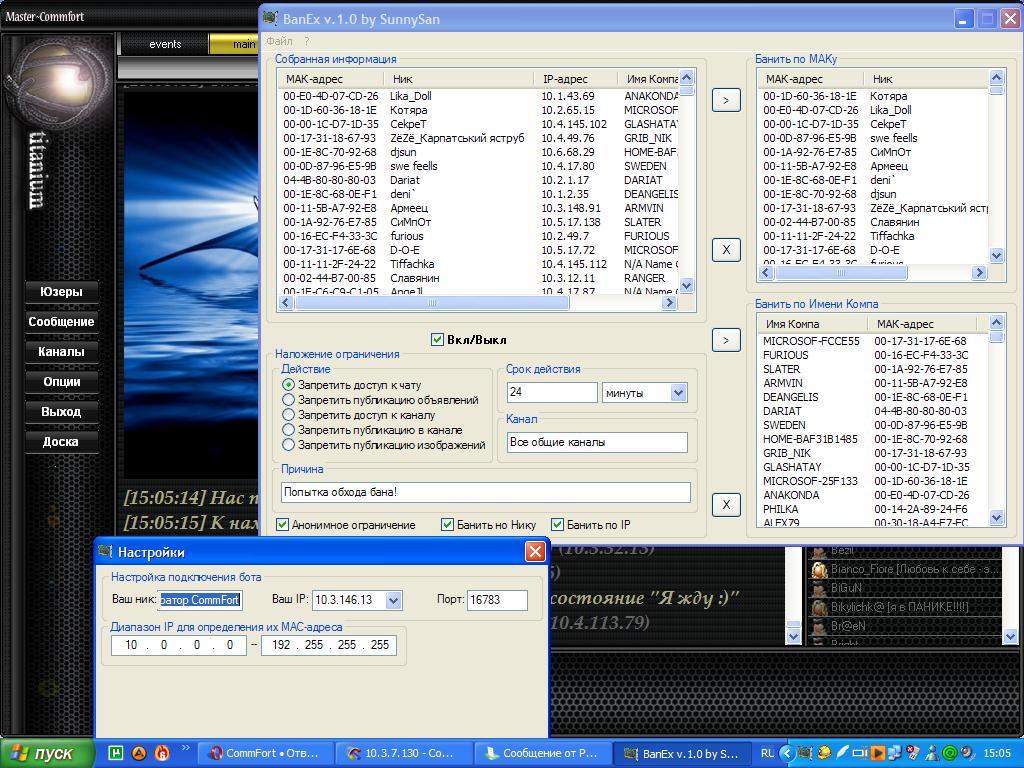Click the Причина reason text field

486,492
